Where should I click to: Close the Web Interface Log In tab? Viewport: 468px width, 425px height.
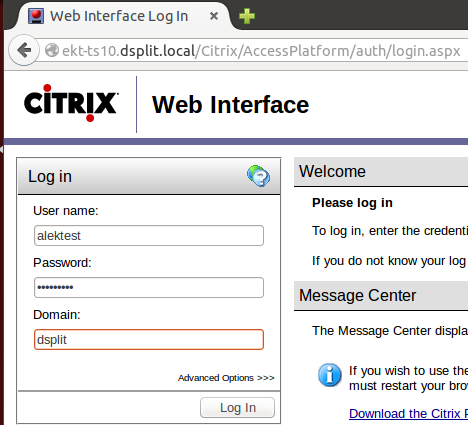(214, 16)
